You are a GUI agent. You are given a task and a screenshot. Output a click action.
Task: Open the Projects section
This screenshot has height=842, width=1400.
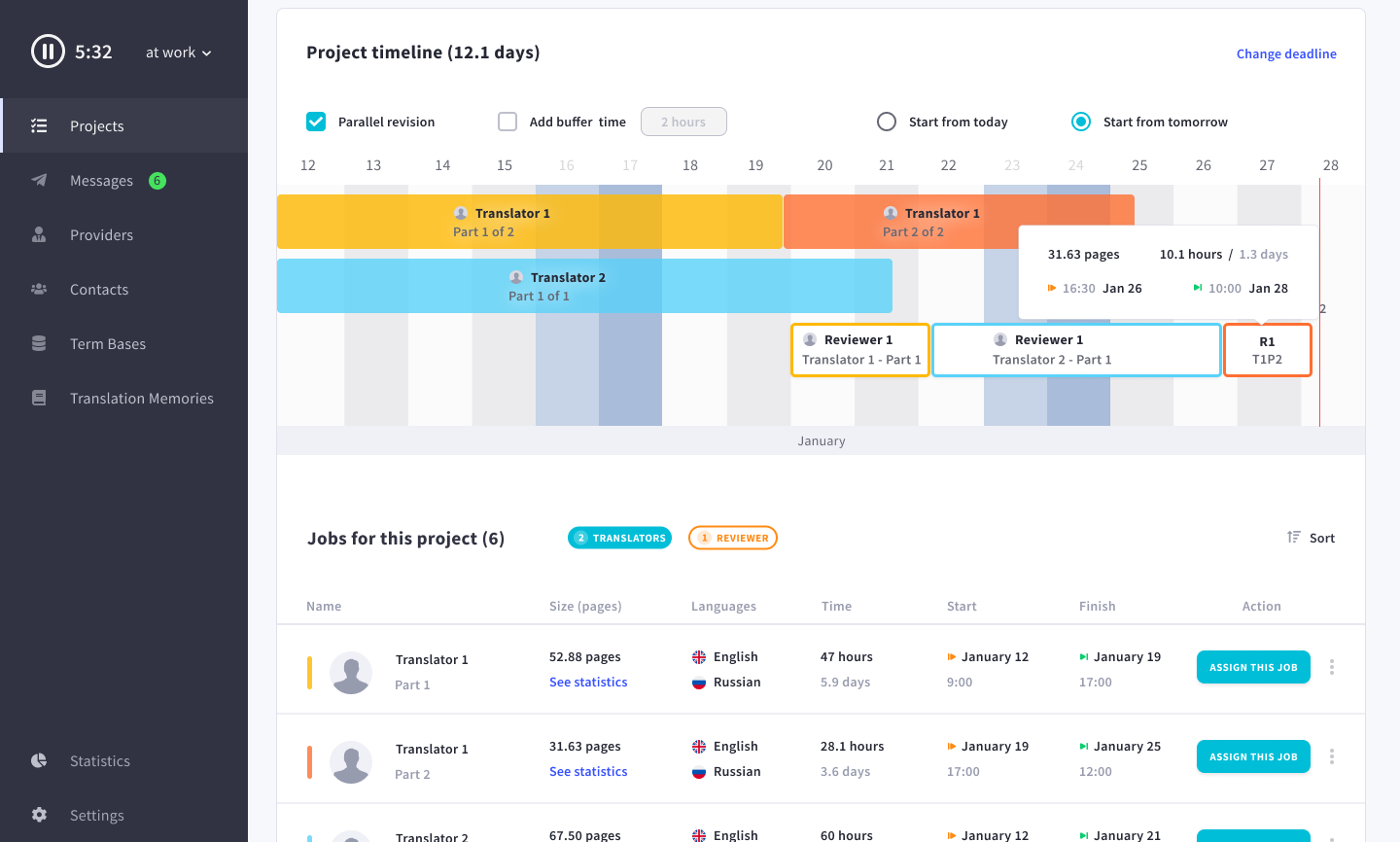pos(124,125)
